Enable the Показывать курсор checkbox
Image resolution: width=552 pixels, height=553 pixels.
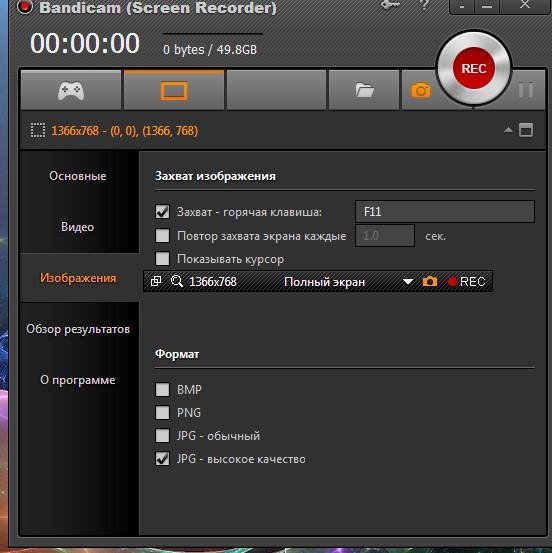point(162,259)
